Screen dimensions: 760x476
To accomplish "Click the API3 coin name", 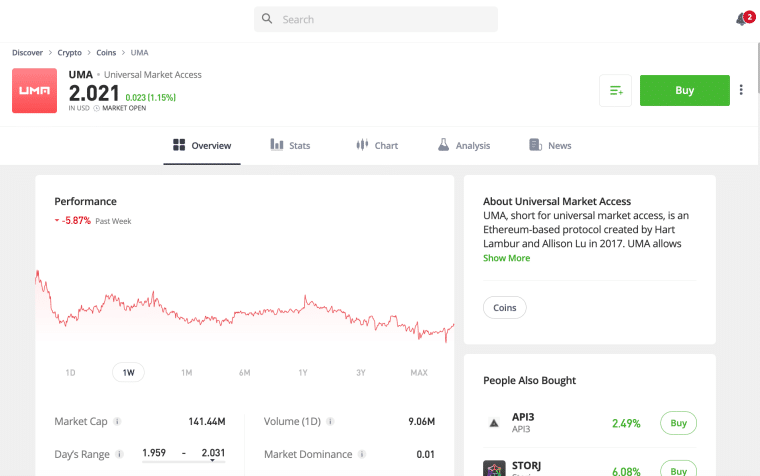I will (x=523, y=417).
